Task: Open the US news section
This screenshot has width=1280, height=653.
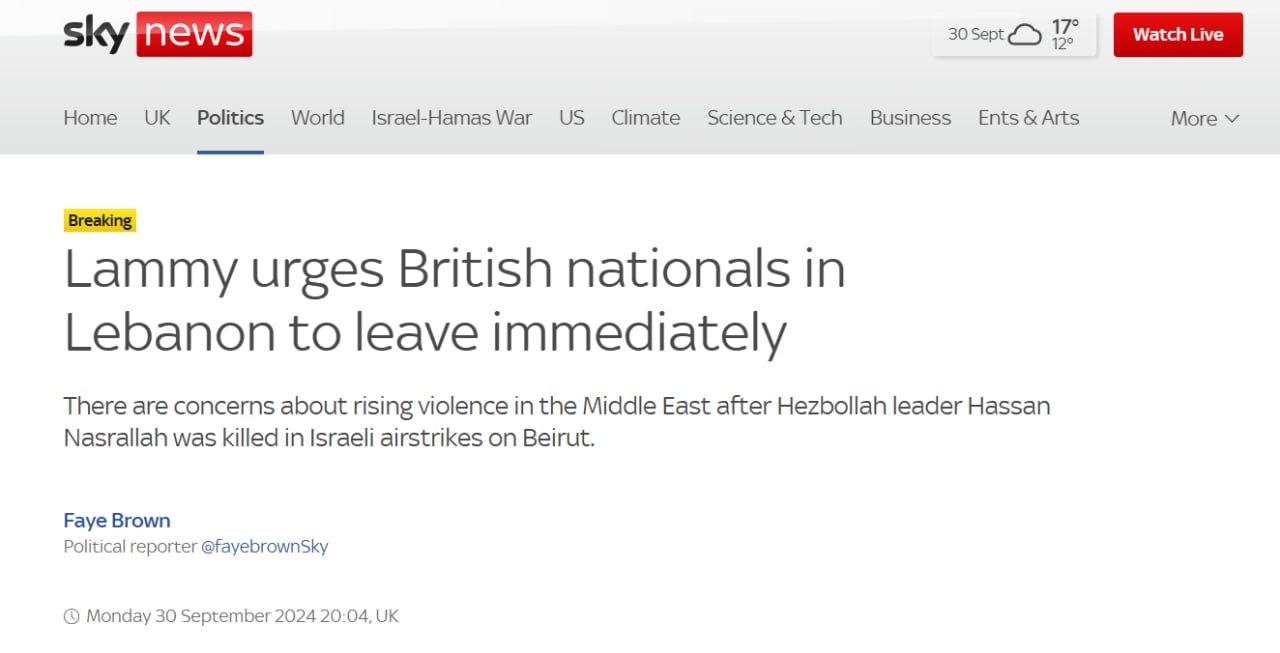Action: point(571,118)
